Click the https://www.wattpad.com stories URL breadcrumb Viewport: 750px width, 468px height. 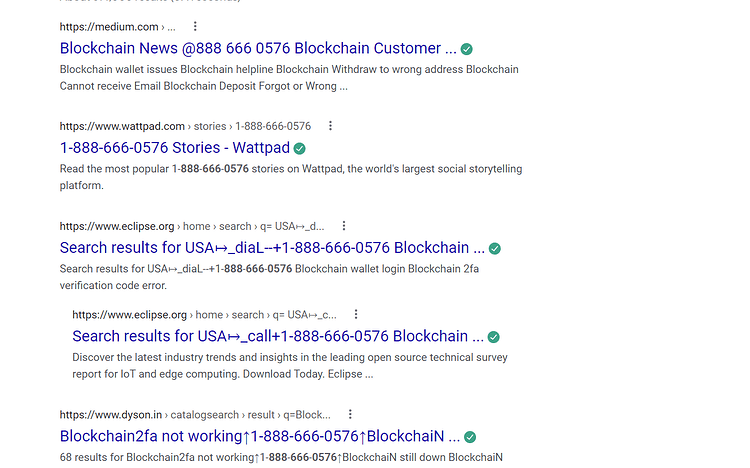pos(185,126)
